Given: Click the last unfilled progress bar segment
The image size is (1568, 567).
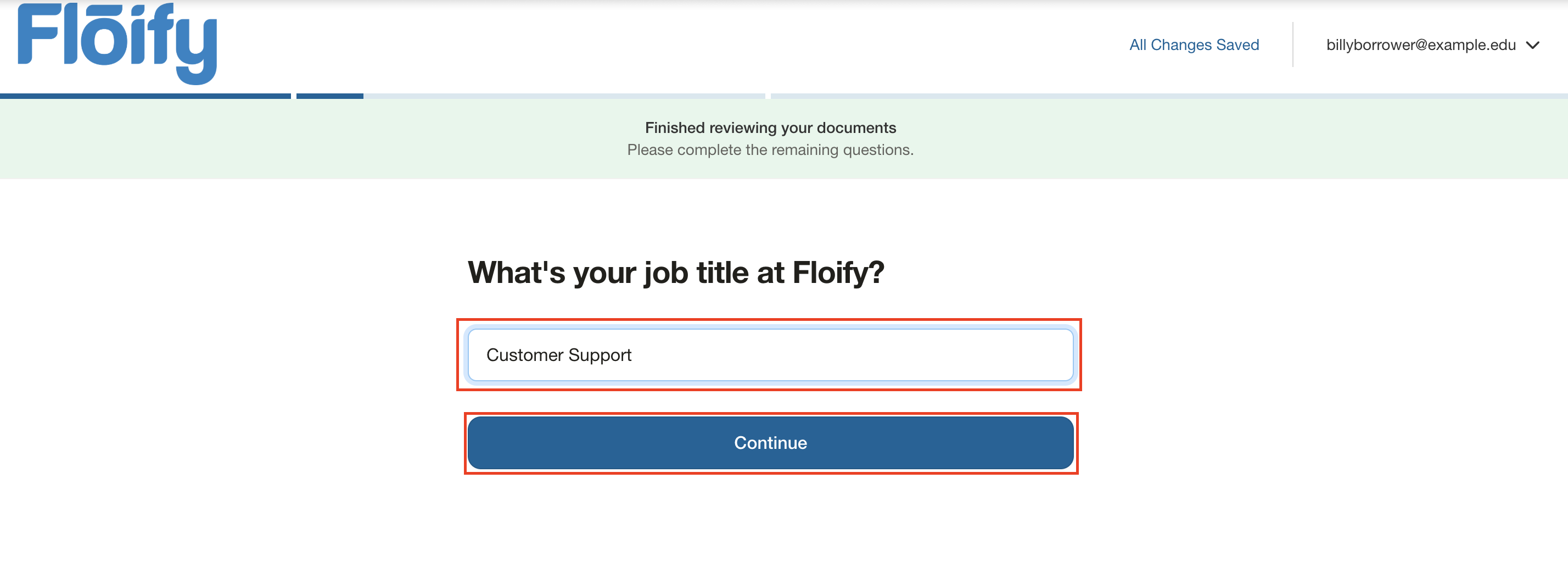Looking at the screenshot, I should pos(1169,96).
